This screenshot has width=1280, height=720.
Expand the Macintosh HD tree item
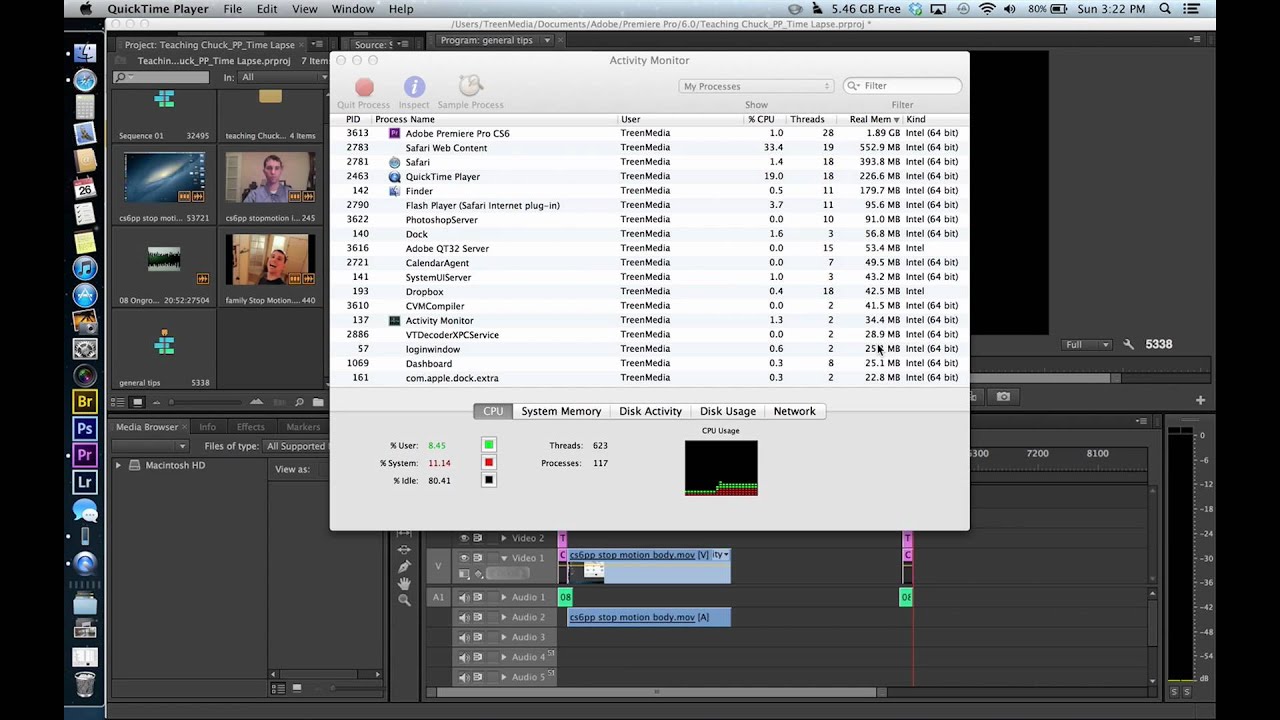coord(119,465)
